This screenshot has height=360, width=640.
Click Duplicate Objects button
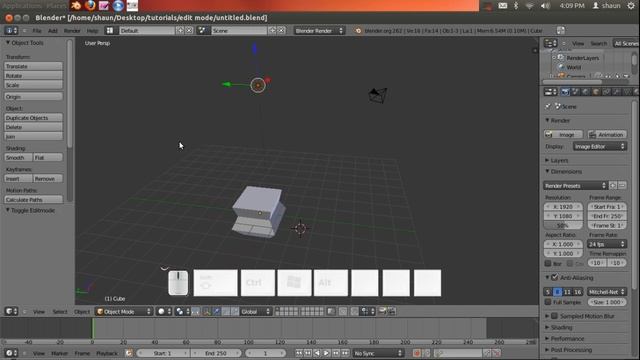tap(33, 118)
